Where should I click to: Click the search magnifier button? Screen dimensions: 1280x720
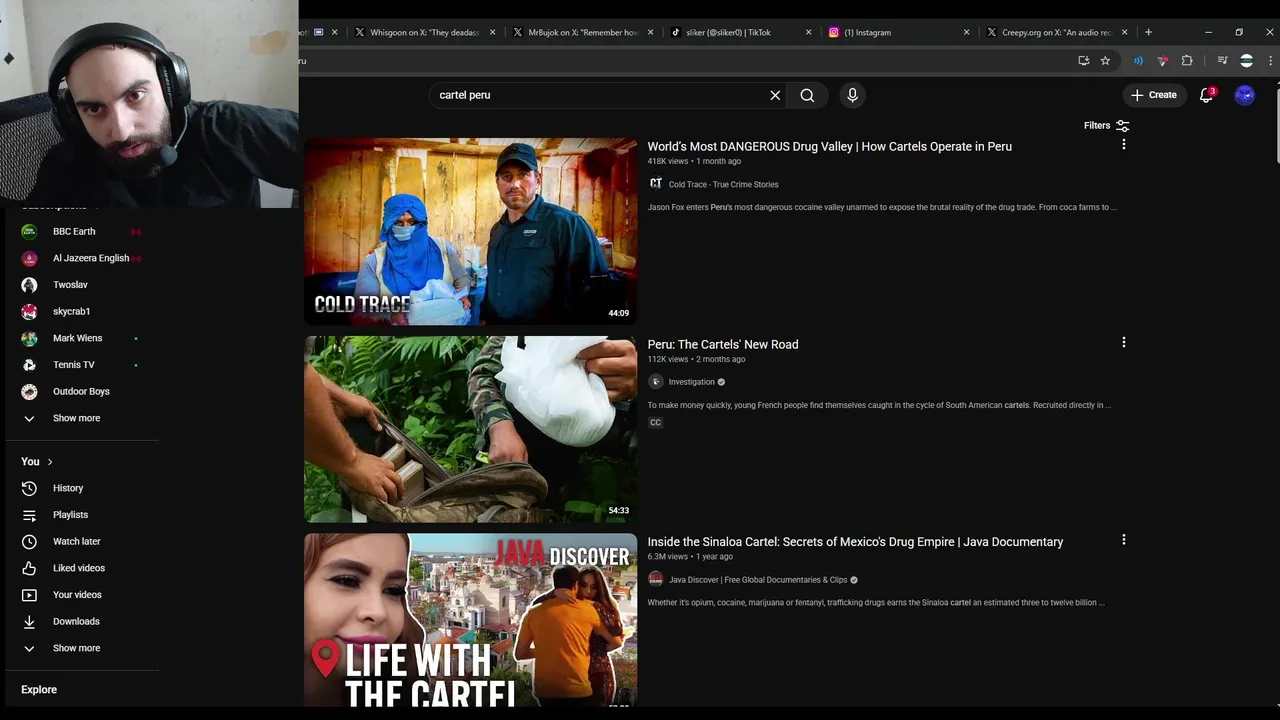807,95
